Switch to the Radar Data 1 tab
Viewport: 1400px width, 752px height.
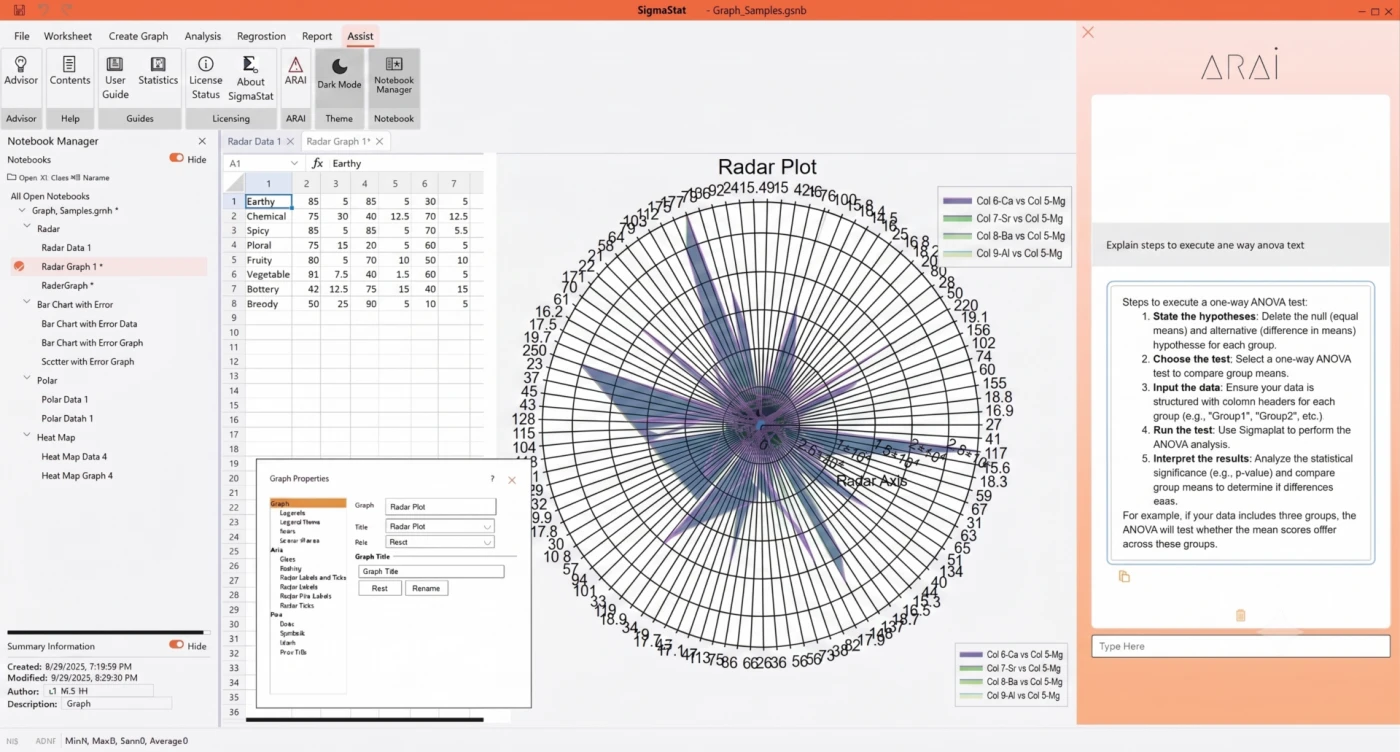254,141
